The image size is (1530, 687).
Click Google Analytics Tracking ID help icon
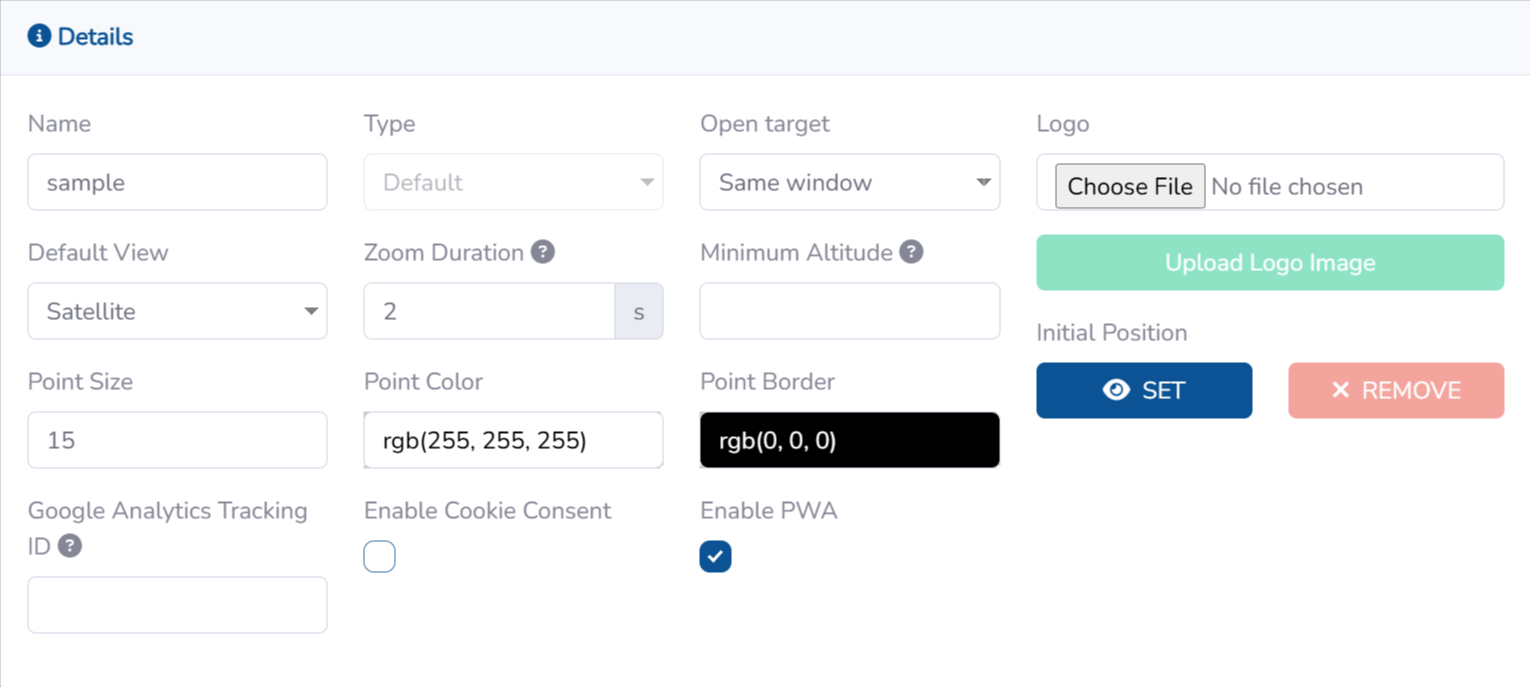(x=70, y=546)
